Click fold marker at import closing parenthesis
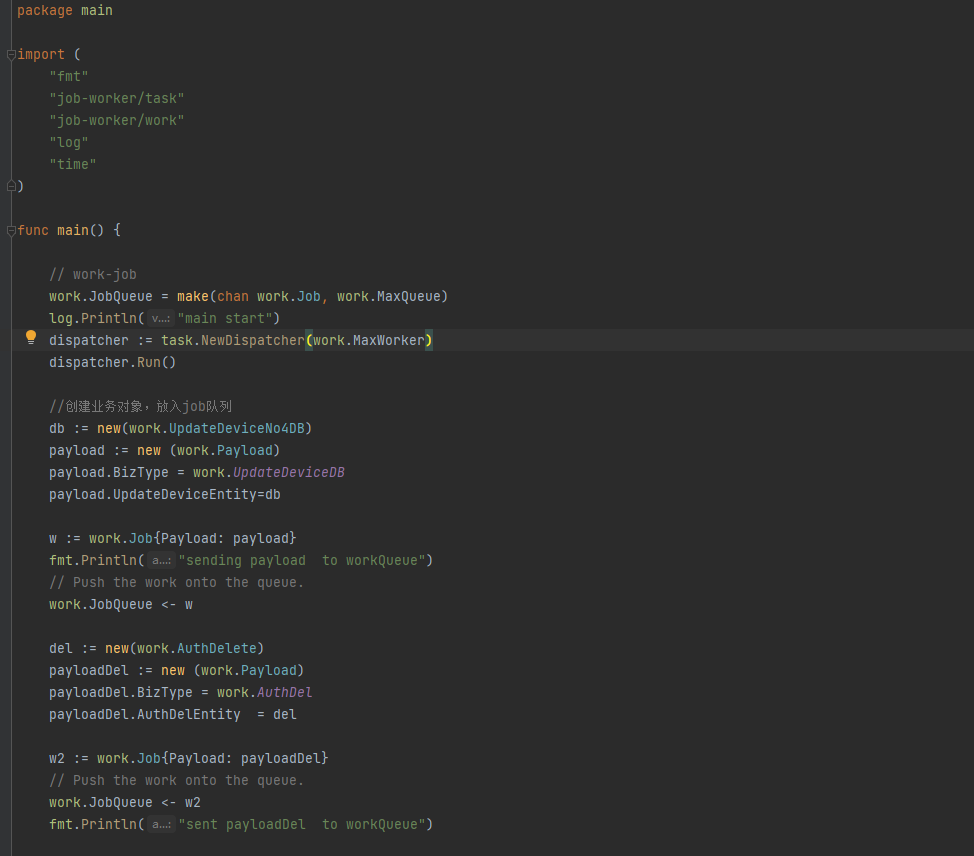The image size is (974, 856). tap(11, 186)
